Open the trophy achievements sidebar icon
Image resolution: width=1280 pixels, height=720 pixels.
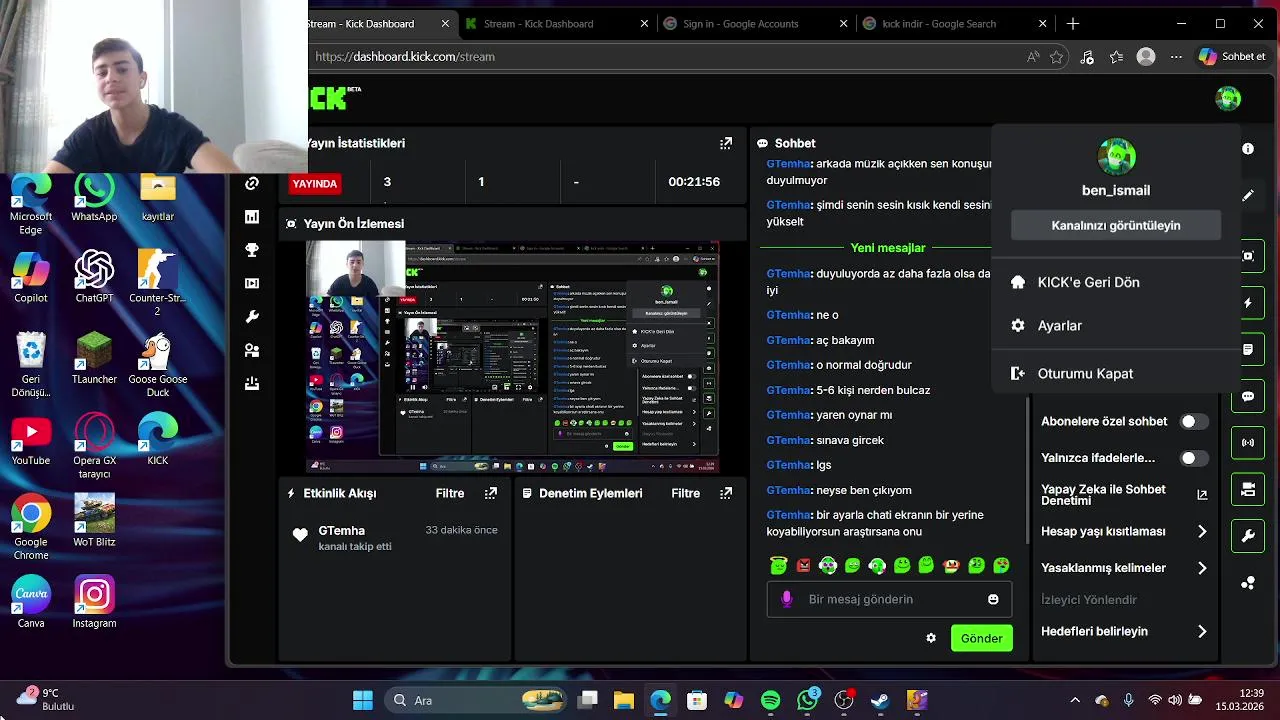pos(252,250)
